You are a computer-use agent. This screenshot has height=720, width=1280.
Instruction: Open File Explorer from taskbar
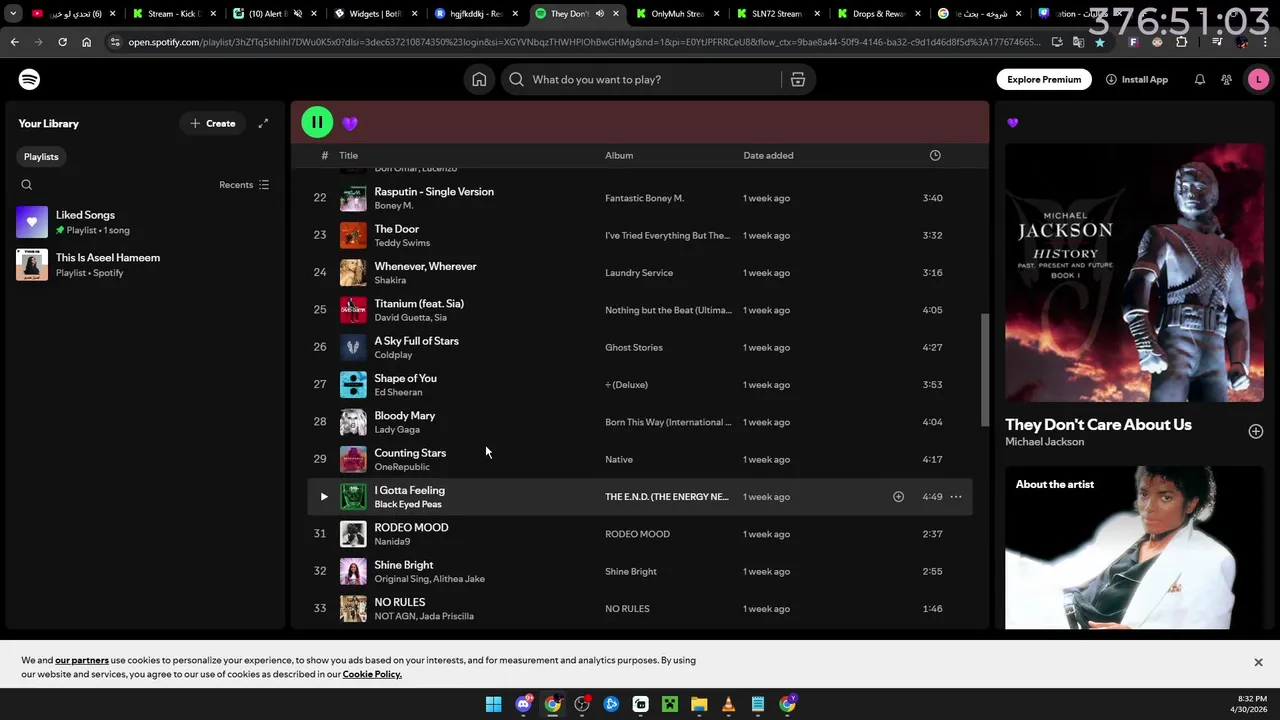click(x=699, y=704)
